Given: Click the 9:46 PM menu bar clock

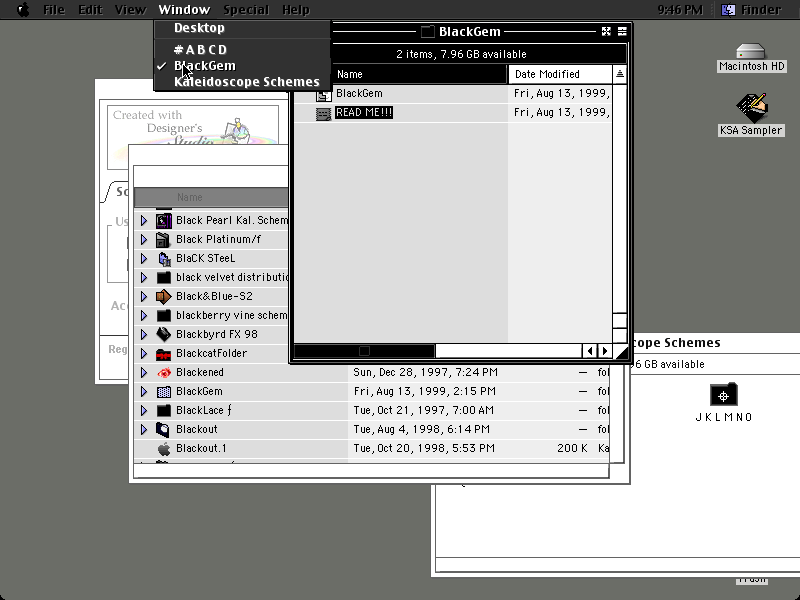Looking at the screenshot, I should pyautogui.click(x=680, y=10).
